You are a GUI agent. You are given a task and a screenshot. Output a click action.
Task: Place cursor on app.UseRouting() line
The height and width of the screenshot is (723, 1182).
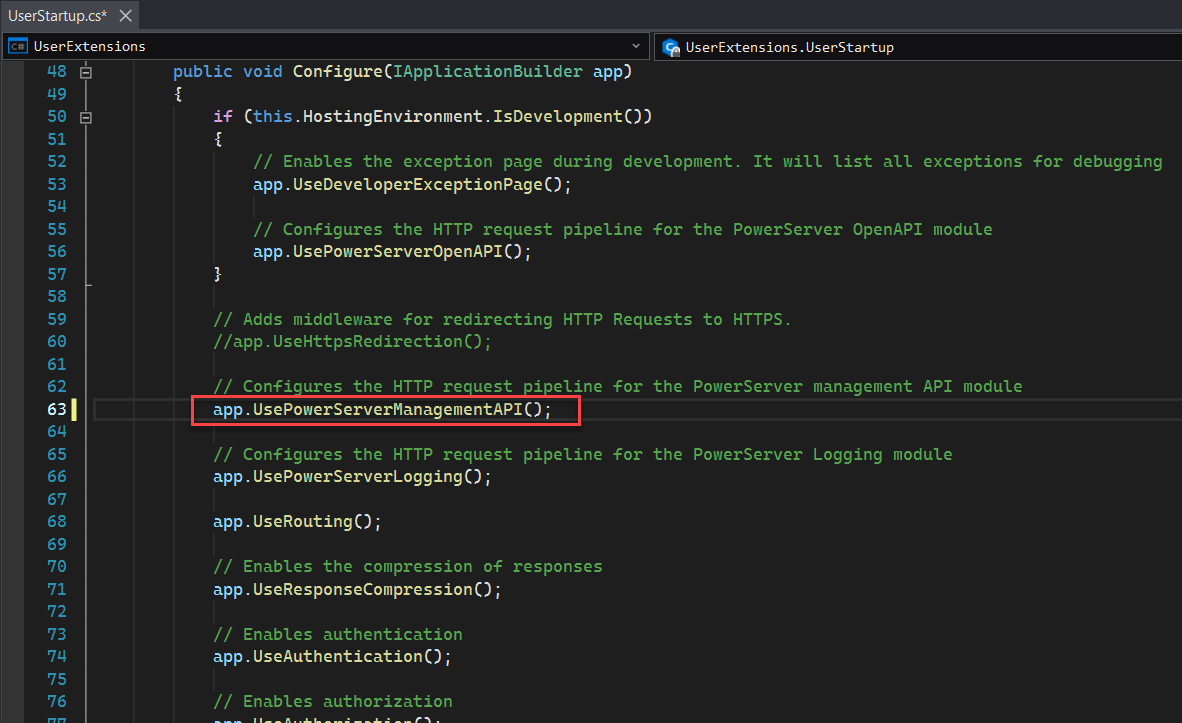click(297, 522)
